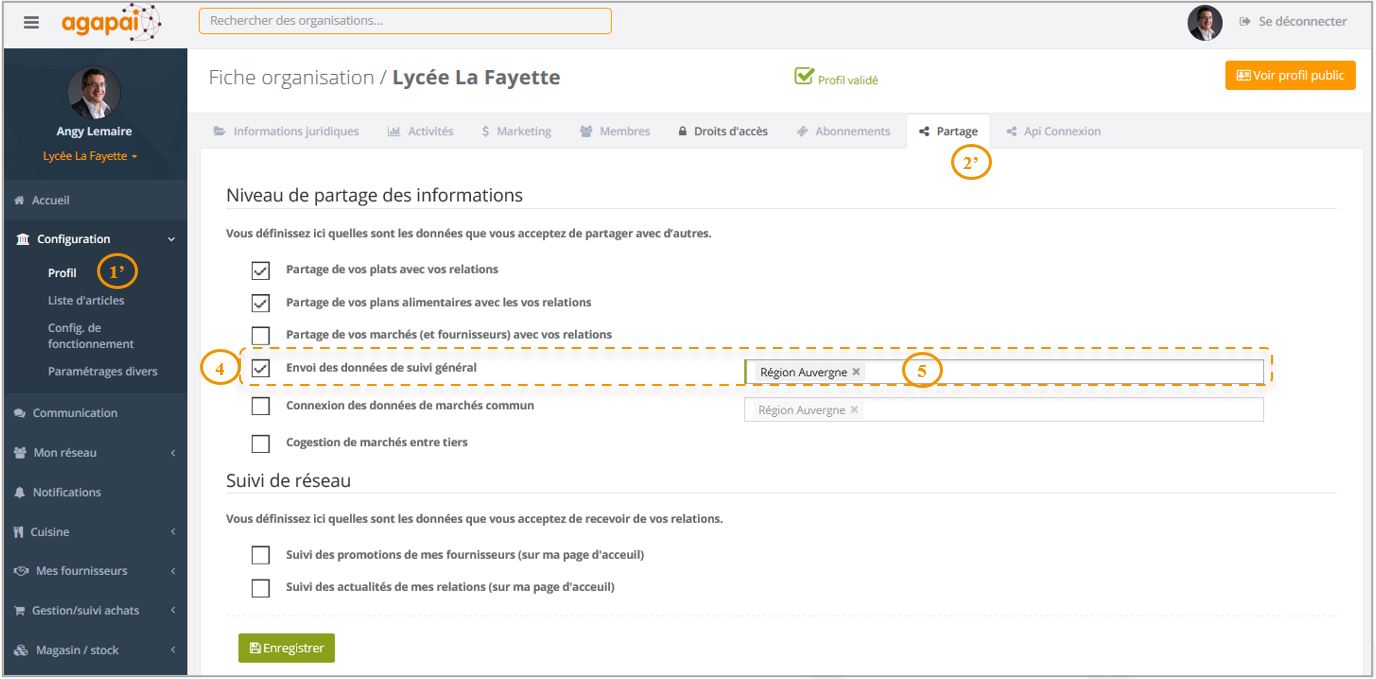Image resolution: width=1376 pixels, height=679 pixels.
Task: Remove Région Auvergne tag from marchés commun
Action: pyautogui.click(x=854, y=410)
